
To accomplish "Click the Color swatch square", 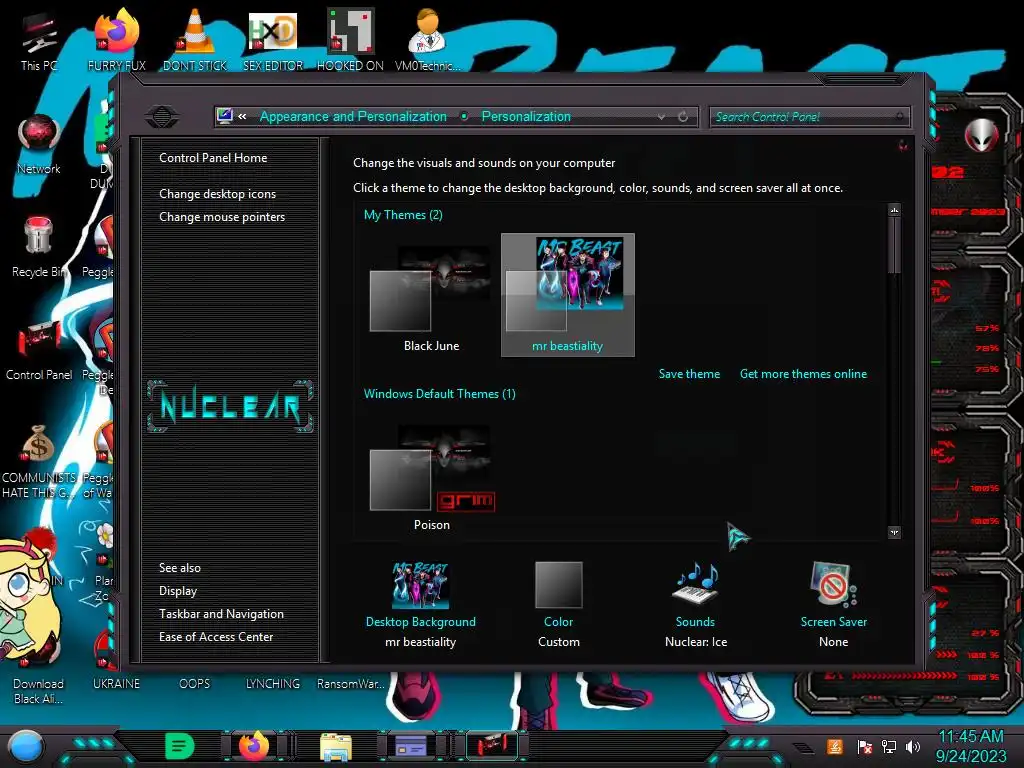I will [x=558, y=585].
